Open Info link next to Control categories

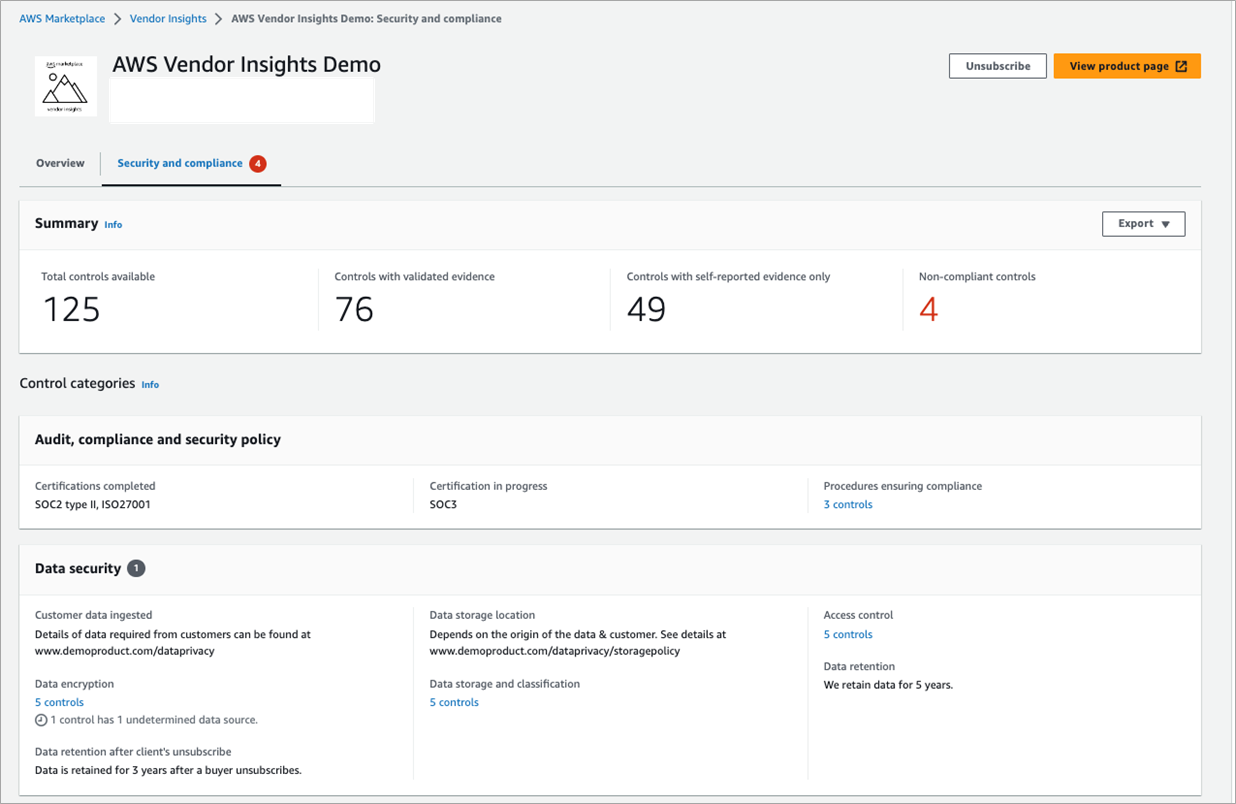[x=150, y=384]
